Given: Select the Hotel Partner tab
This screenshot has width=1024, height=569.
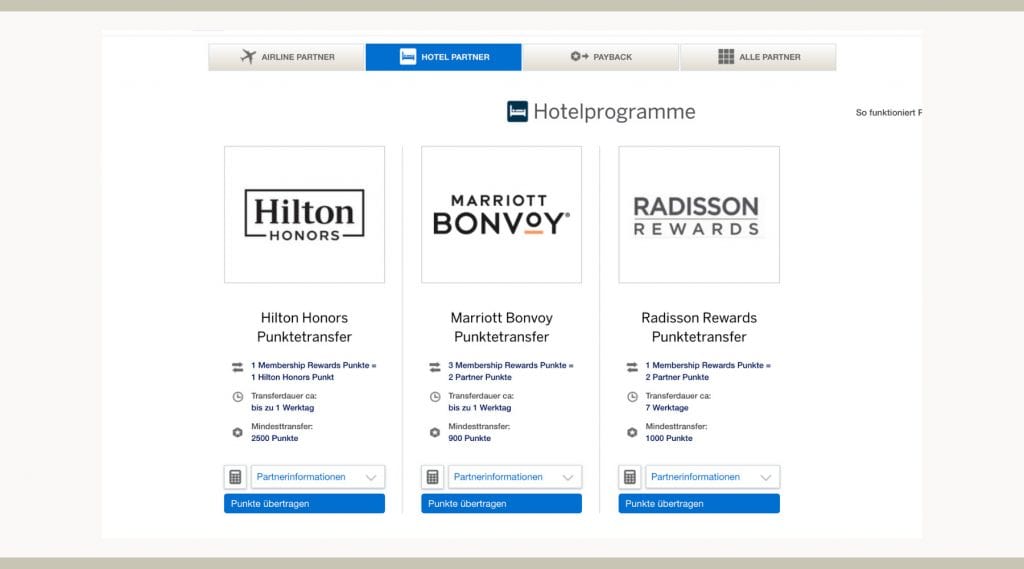Looking at the screenshot, I should [x=443, y=57].
